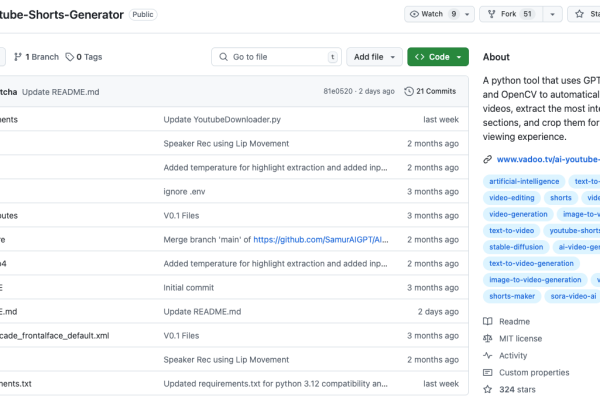600x400 pixels.
Task: Open the latest commit message Update README.md in header
Action: tap(60, 92)
